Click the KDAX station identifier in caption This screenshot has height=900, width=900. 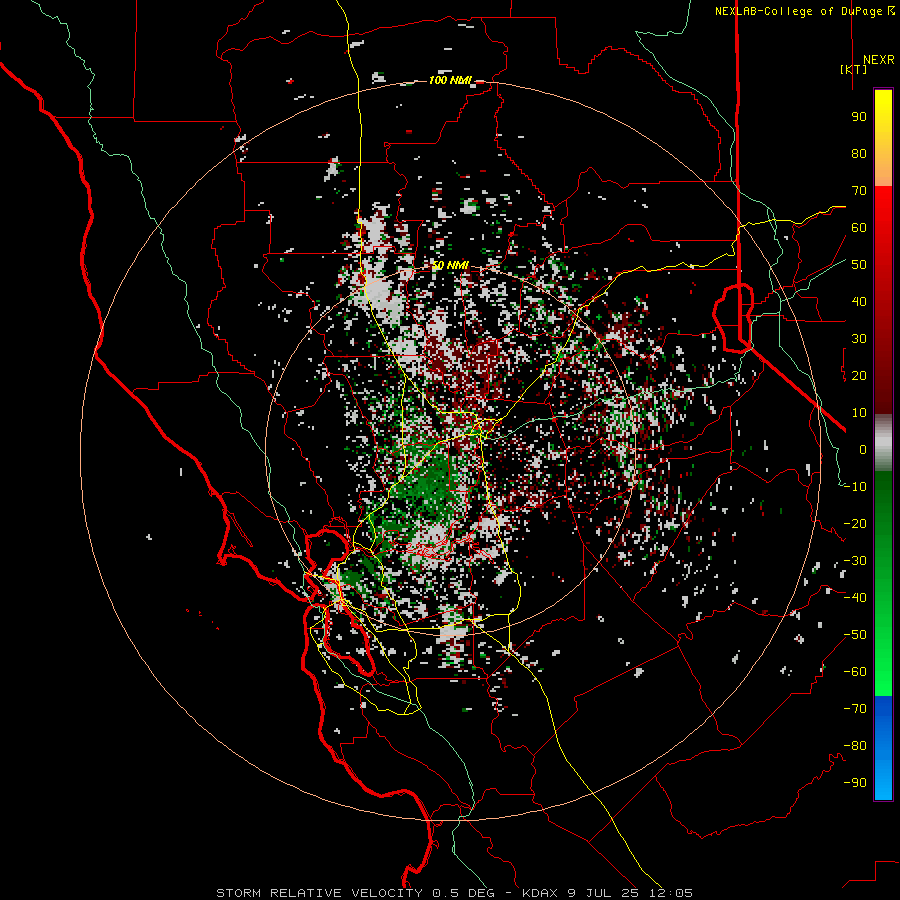[540, 893]
